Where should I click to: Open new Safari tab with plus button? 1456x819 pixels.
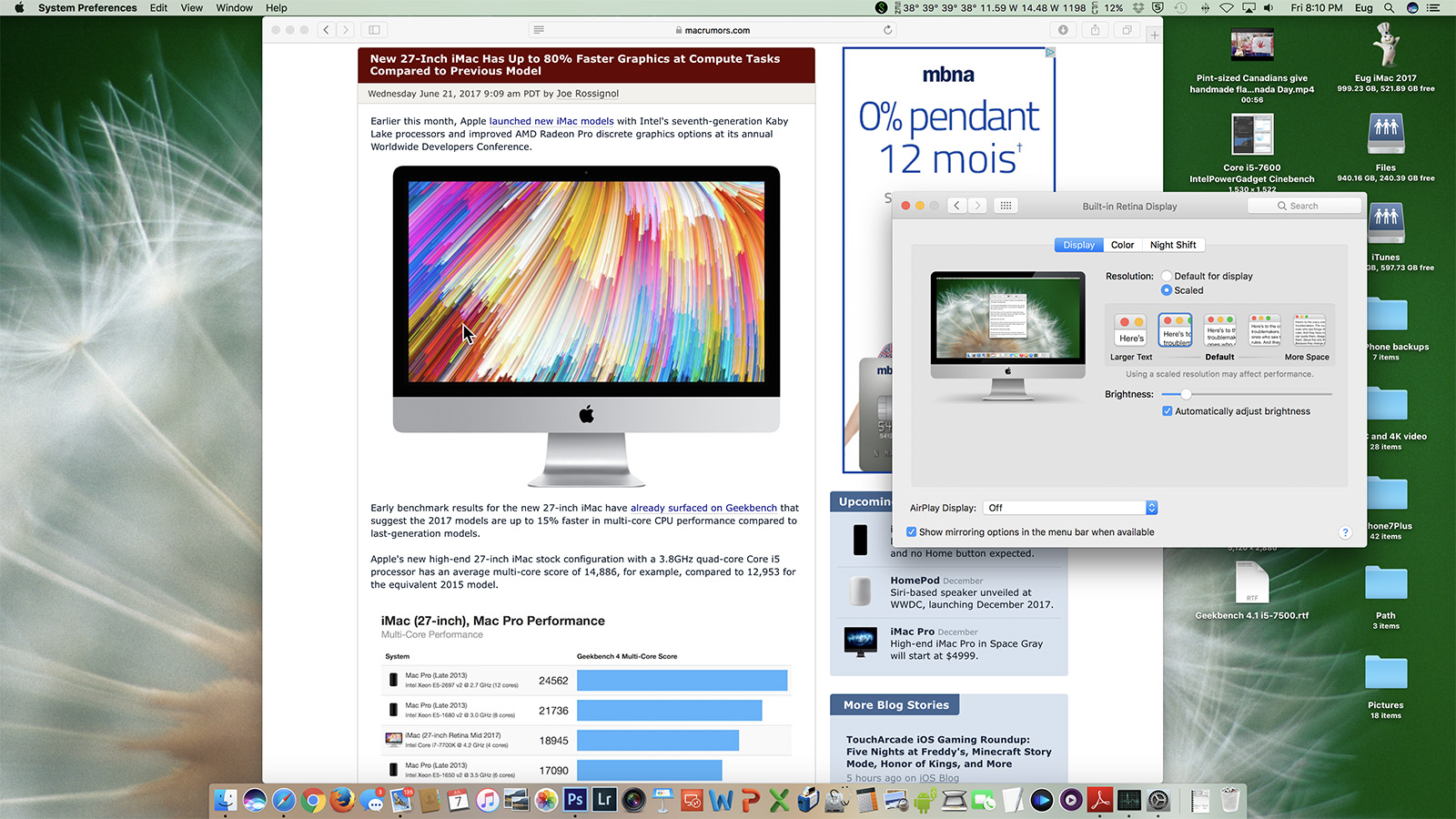pos(1154,35)
